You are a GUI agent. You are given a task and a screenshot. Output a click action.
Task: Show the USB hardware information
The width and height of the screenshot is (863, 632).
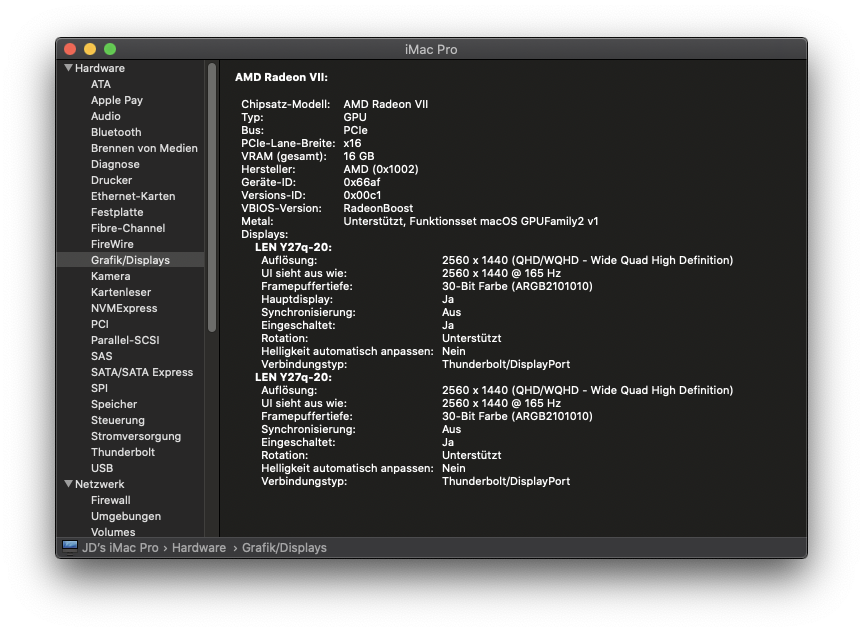coord(102,468)
